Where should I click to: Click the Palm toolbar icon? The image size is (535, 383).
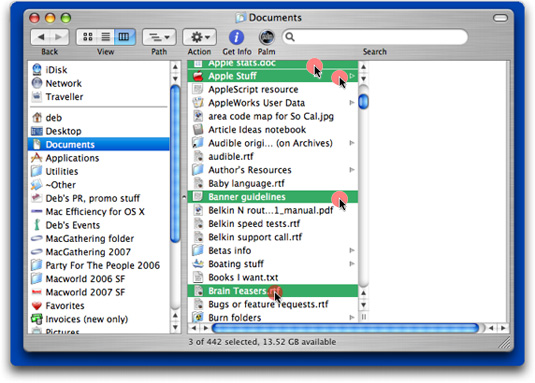[x=266, y=37]
